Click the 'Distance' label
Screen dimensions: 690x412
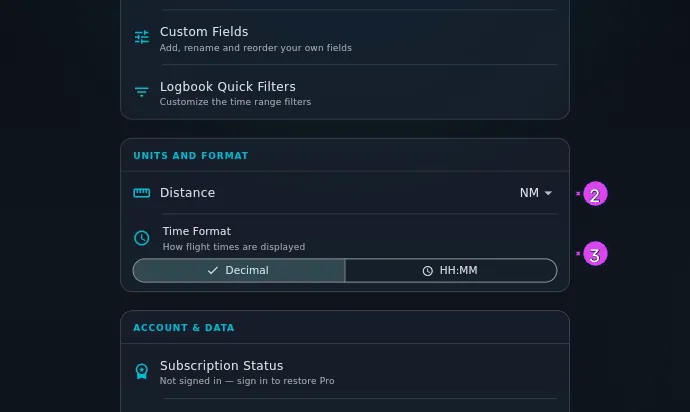[187, 193]
